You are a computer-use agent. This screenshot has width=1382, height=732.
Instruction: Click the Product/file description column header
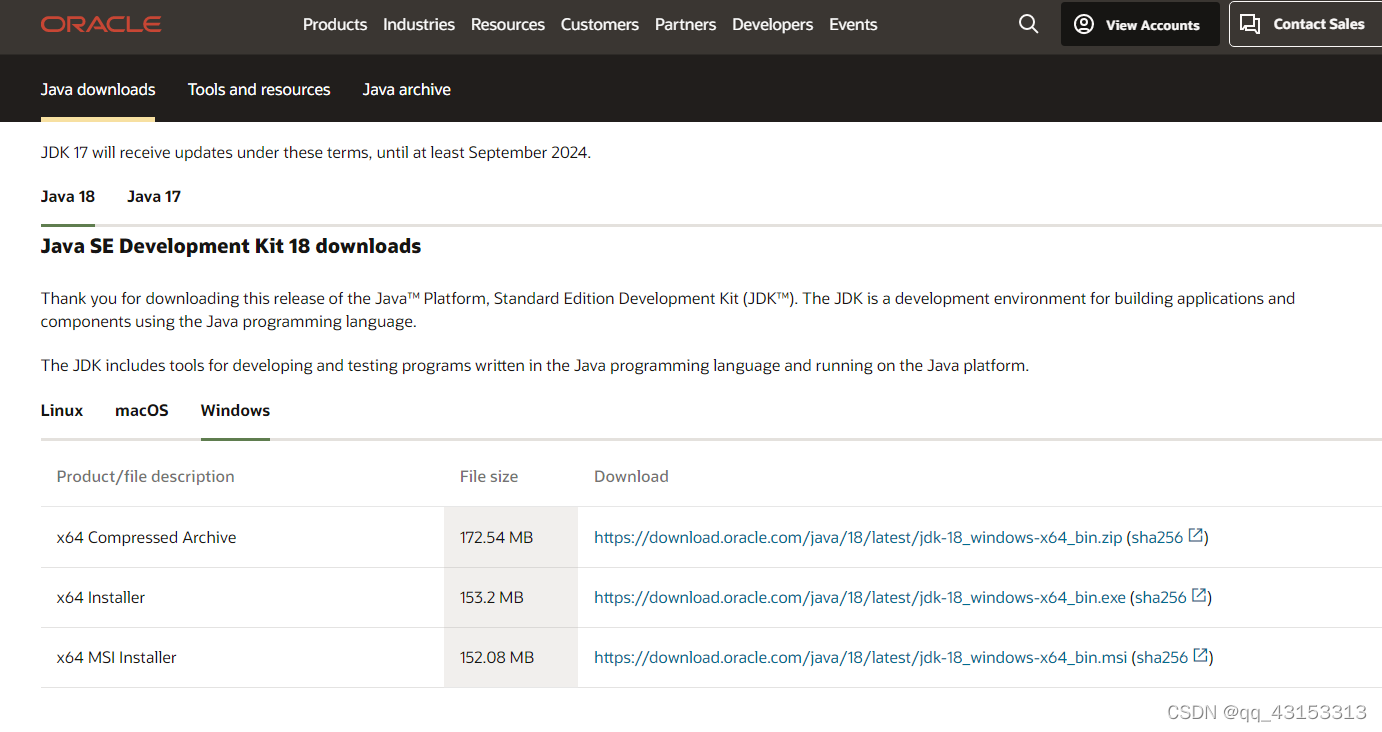[x=146, y=476]
